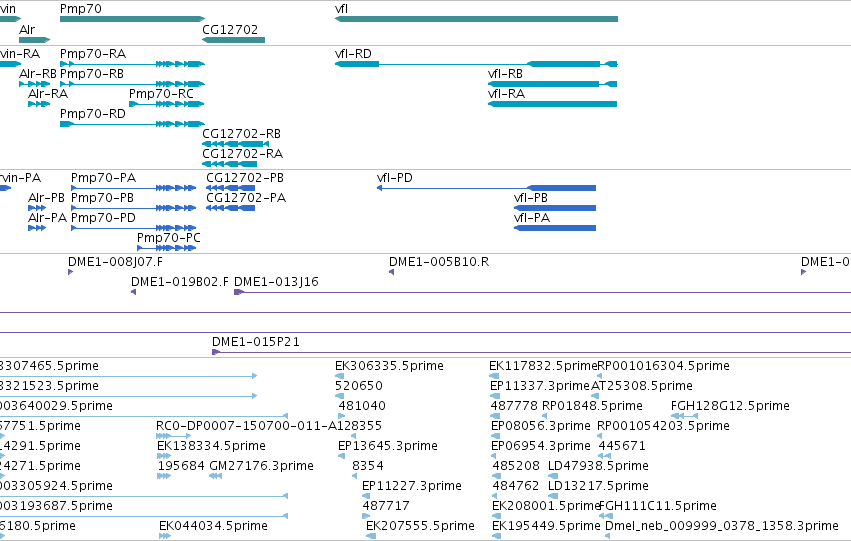851x541 pixels.
Task: Open the 481040 EST label
Action: point(362,406)
